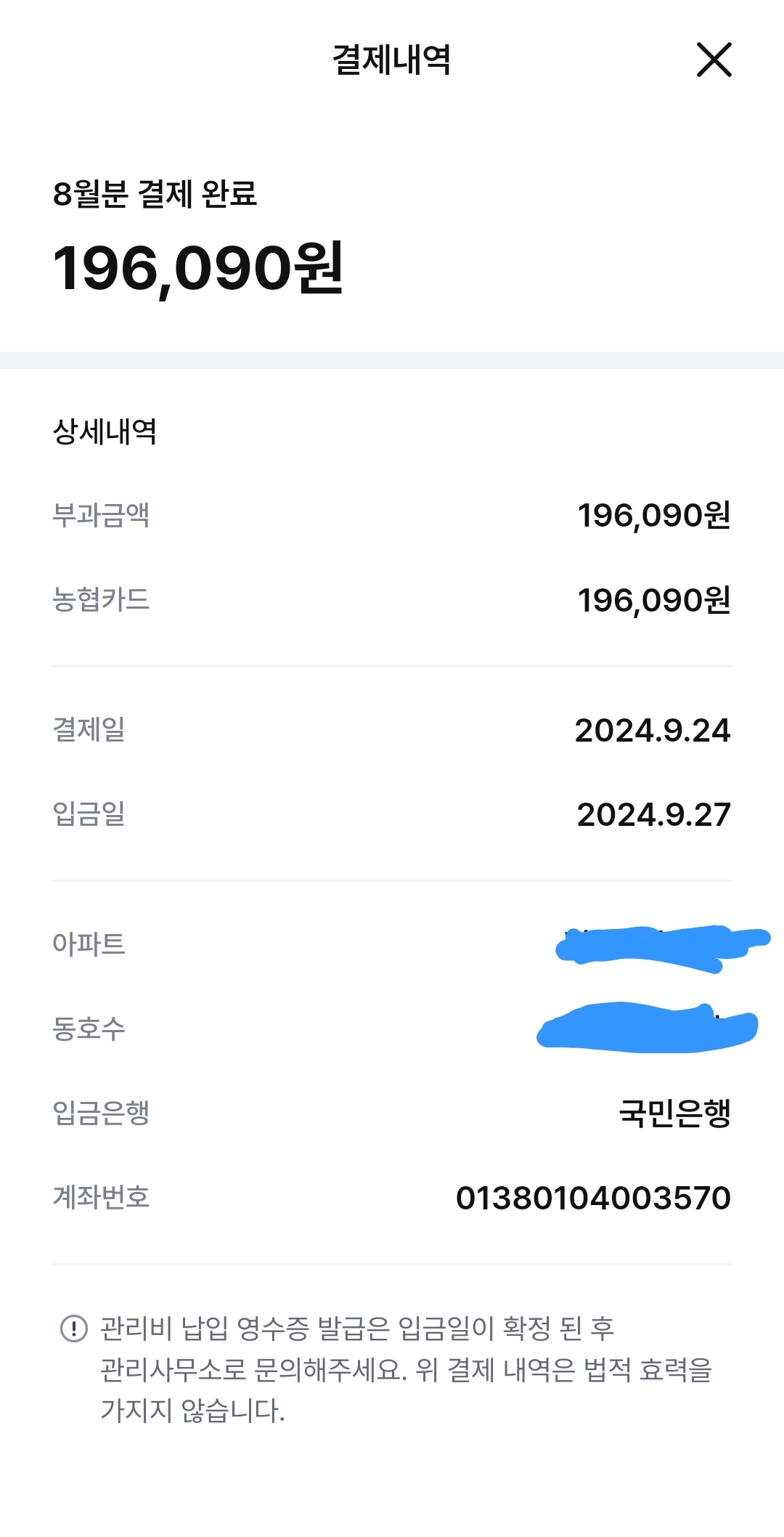Select the 부과금액 label
Image resolution: width=784 pixels, height=1537 pixels.
tap(101, 515)
